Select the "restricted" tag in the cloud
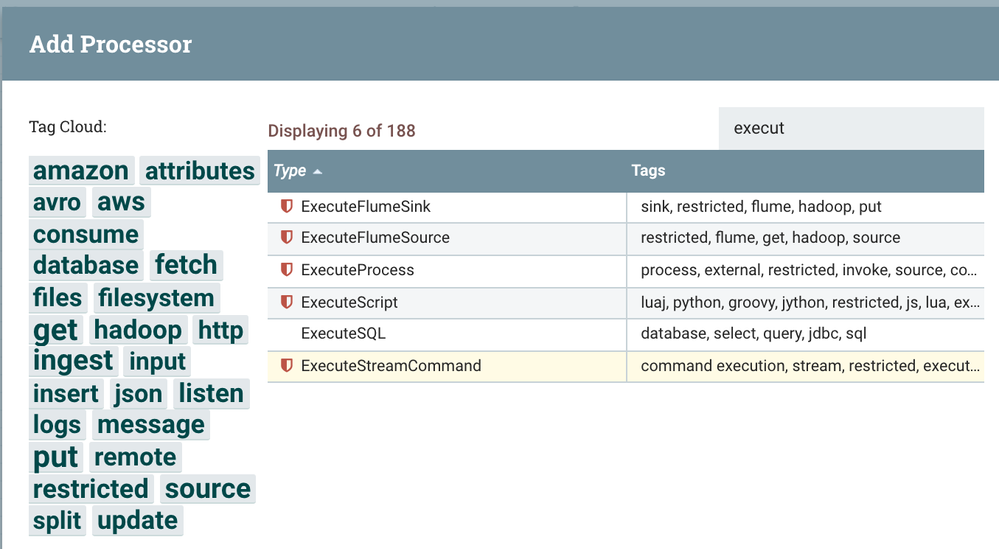Viewport: 999px width, 549px height. pyautogui.click(x=91, y=489)
